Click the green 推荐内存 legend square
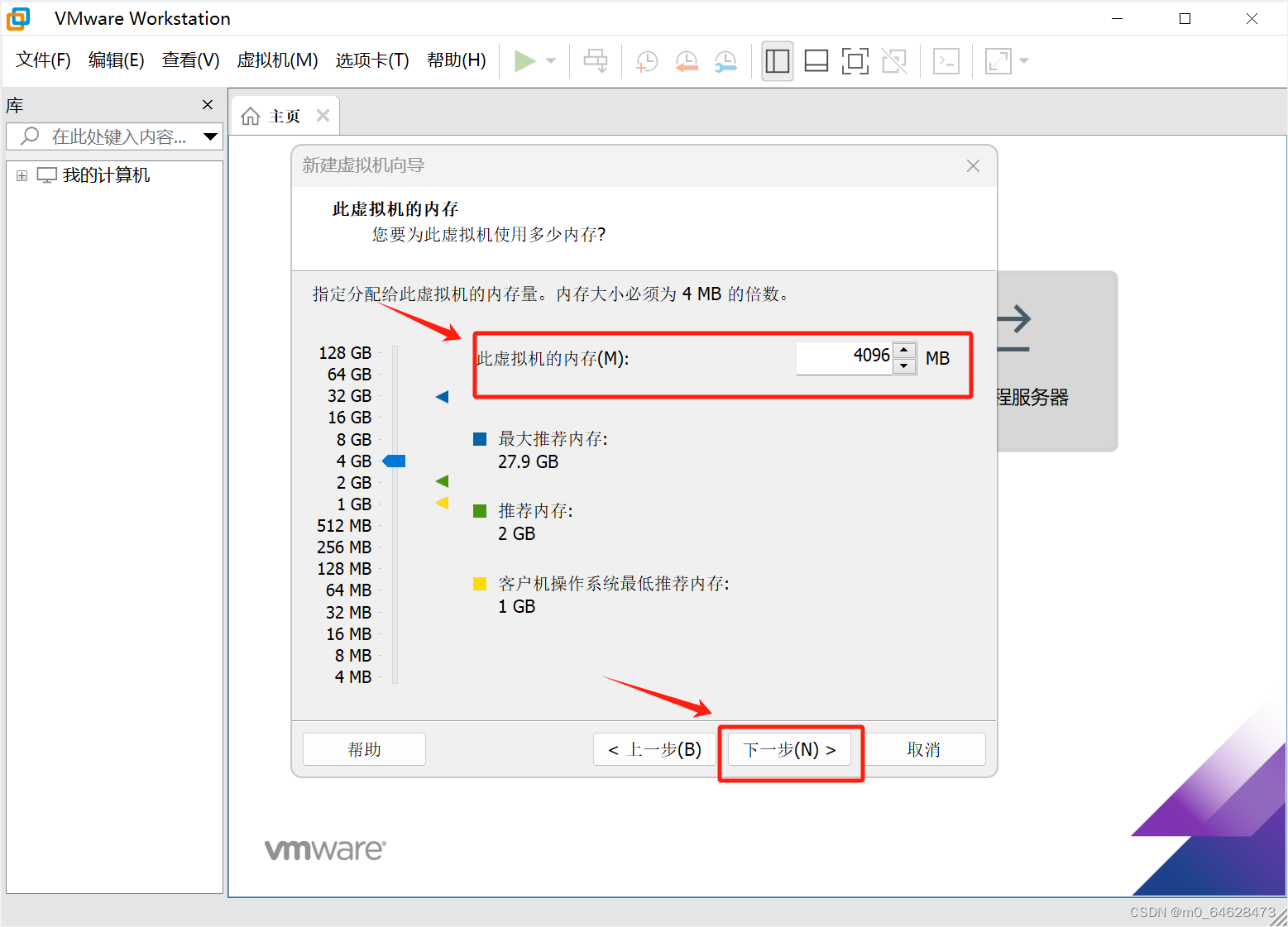 [x=480, y=511]
